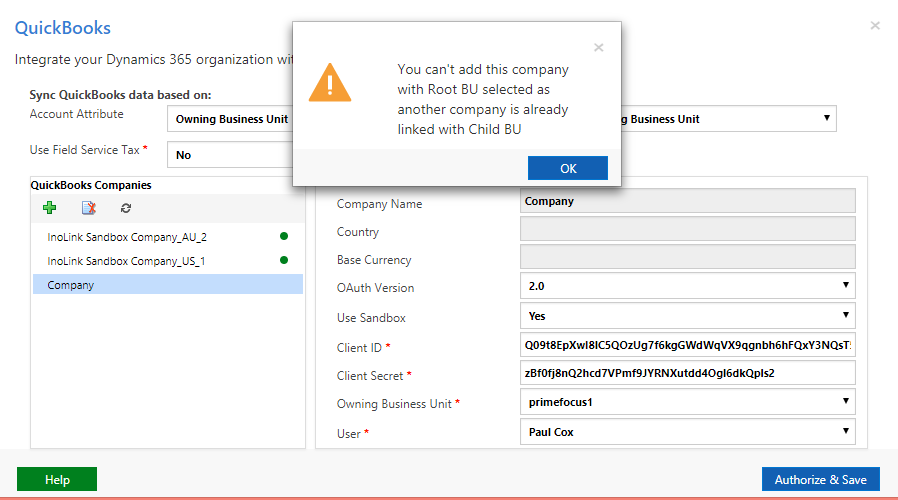Click the QuickBooks page title
Screen dimensions: 898x500
(x=62, y=27)
